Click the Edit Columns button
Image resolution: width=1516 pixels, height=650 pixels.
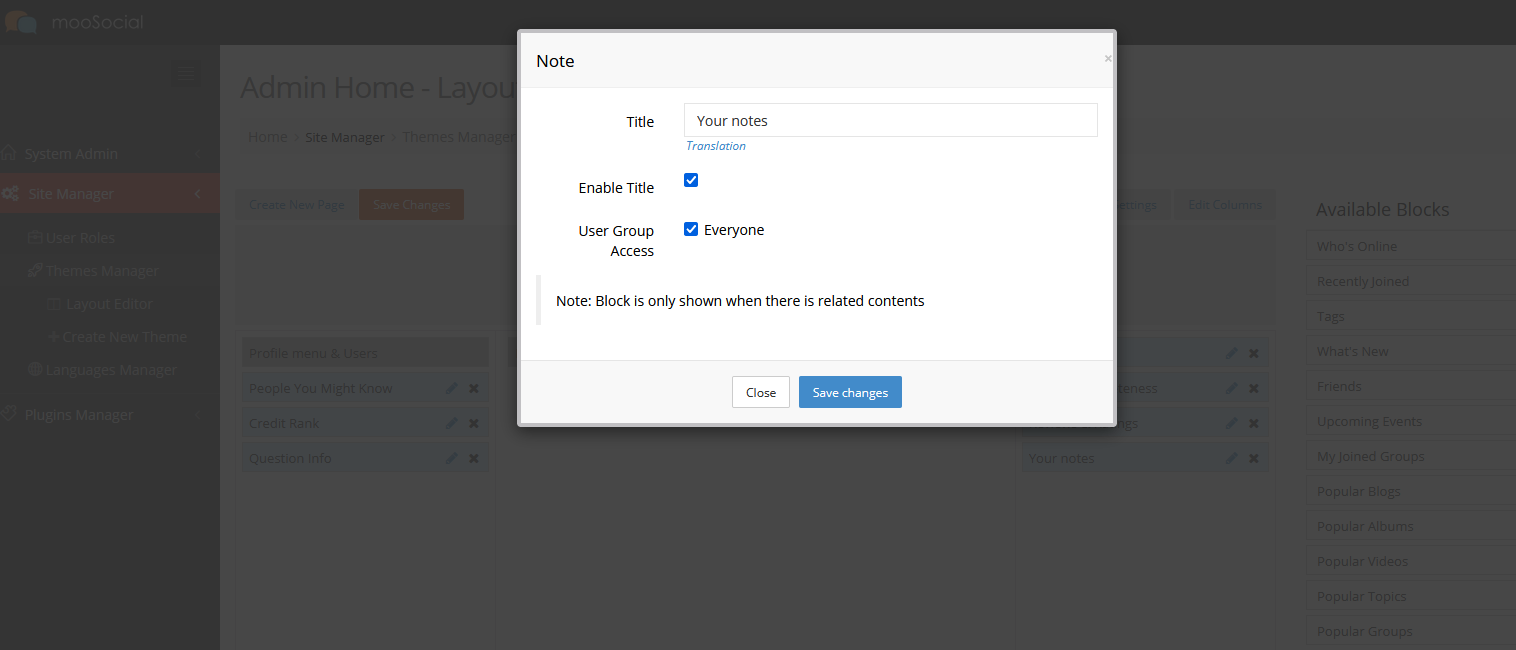(1225, 205)
